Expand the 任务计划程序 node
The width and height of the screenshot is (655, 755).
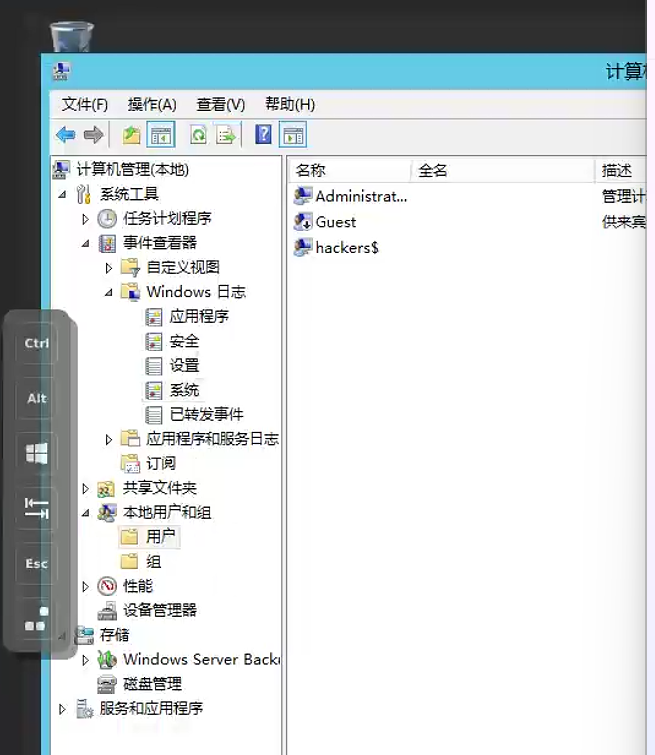pyautogui.click(x=85, y=219)
